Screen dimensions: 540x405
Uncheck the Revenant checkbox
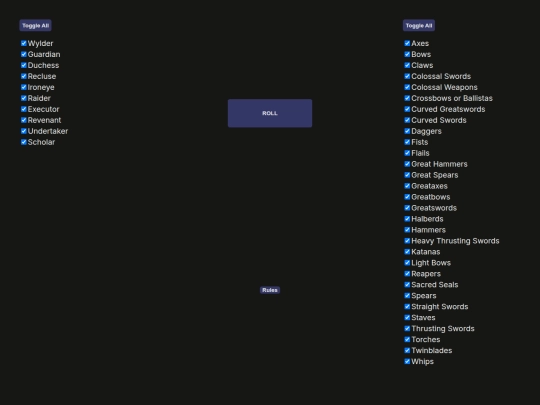[24, 120]
